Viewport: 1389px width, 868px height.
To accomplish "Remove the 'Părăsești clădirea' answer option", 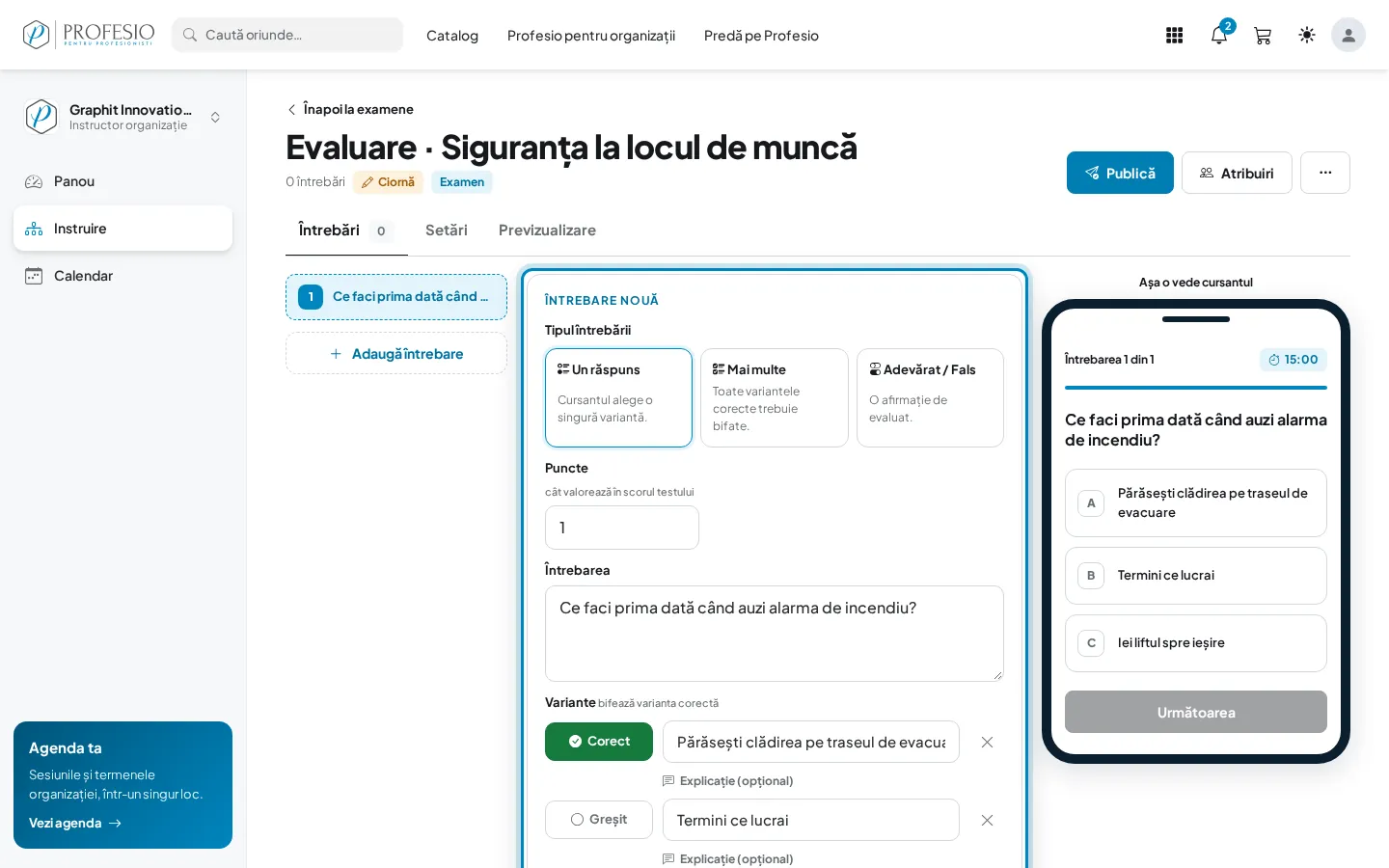I will point(987,742).
